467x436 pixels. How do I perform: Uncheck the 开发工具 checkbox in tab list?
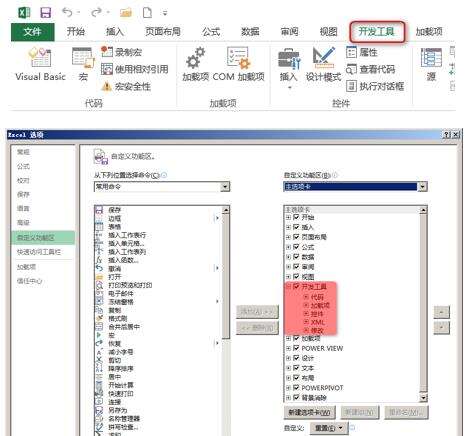click(296, 286)
